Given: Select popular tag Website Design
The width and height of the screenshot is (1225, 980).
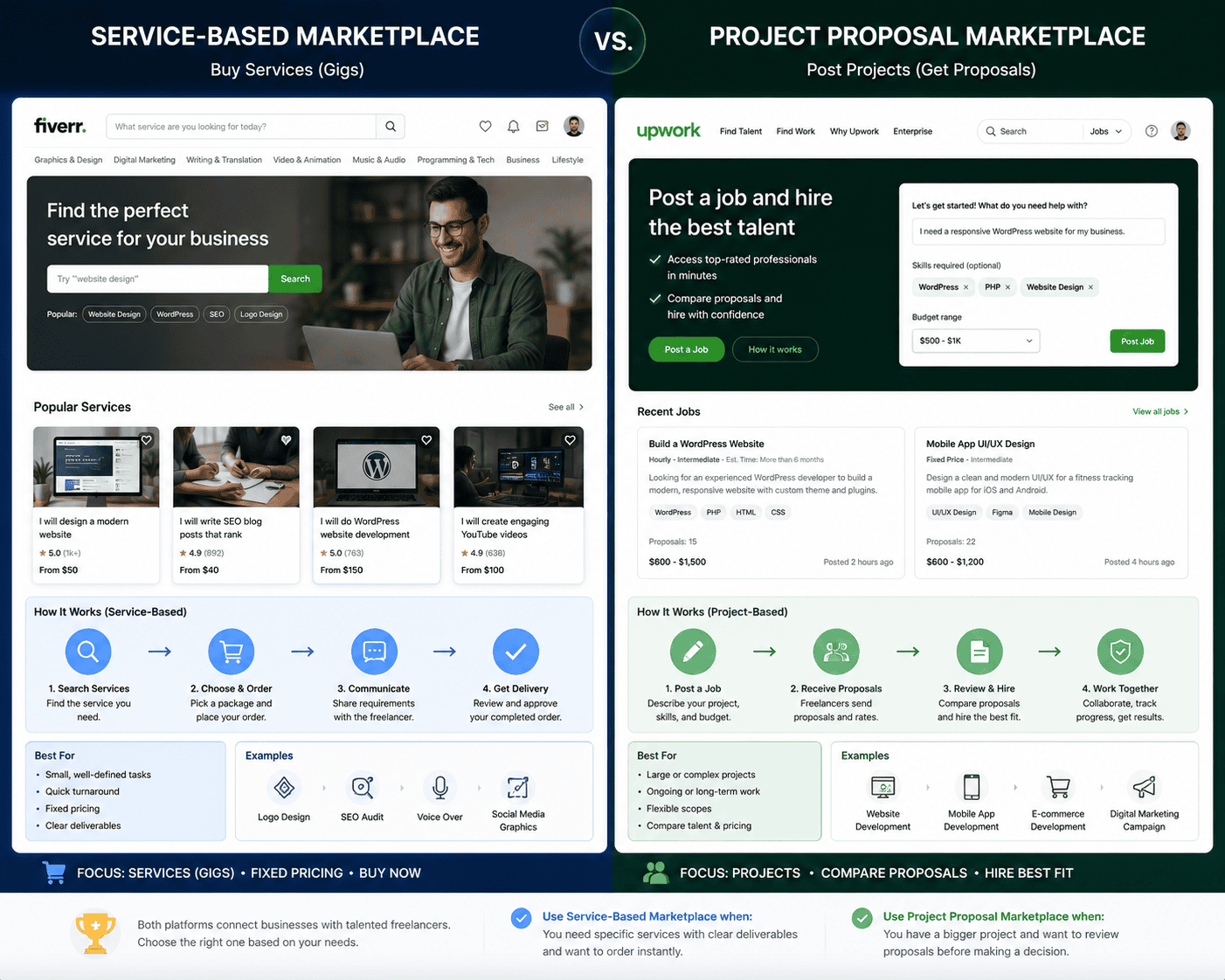Looking at the screenshot, I should pyautogui.click(x=114, y=314).
